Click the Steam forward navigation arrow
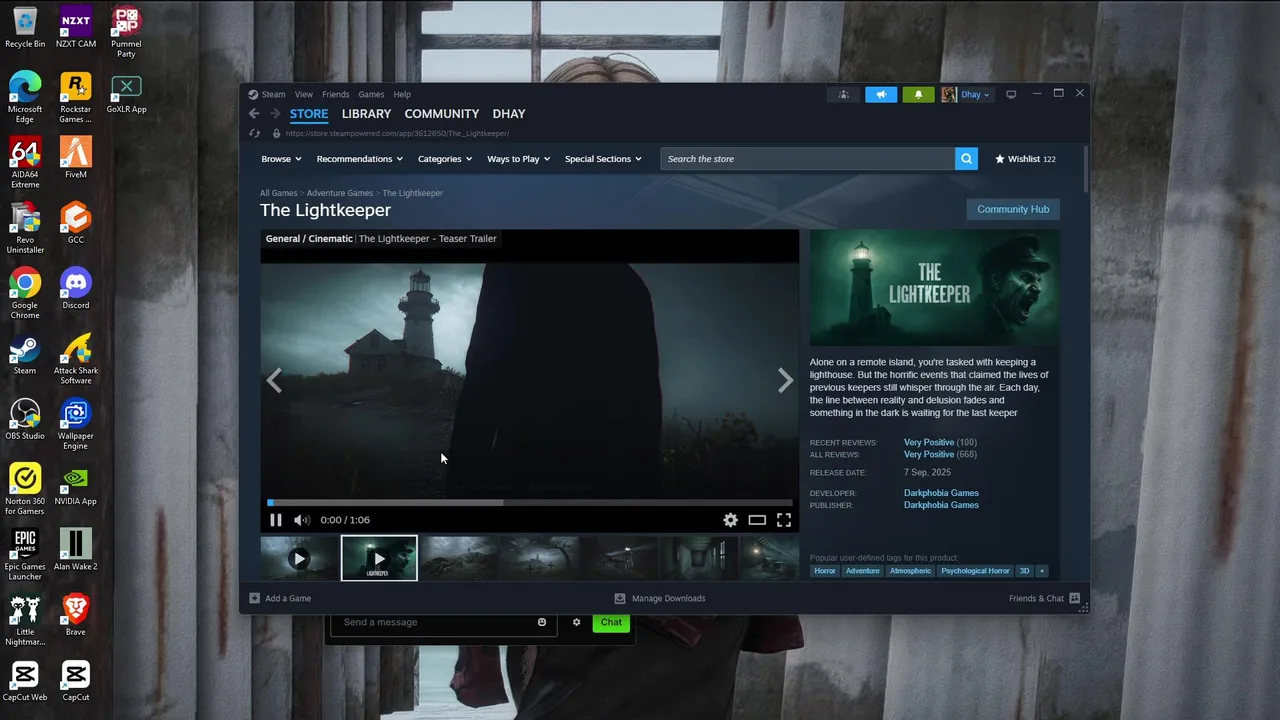 click(x=275, y=114)
